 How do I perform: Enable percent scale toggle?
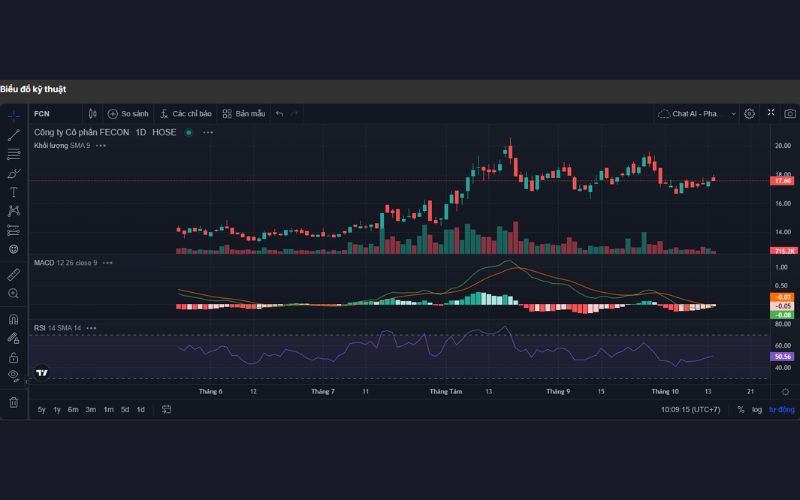(x=740, y=410)
